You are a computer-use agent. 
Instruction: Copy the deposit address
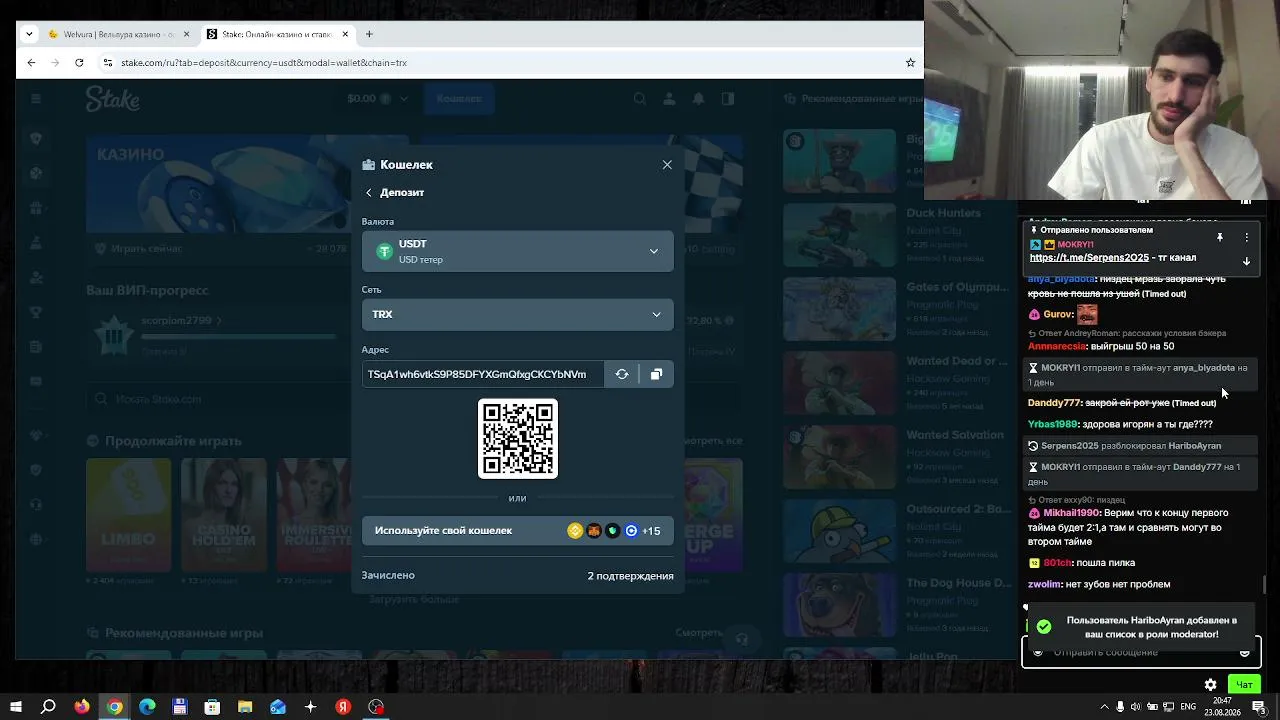click(x=656, y=374)
